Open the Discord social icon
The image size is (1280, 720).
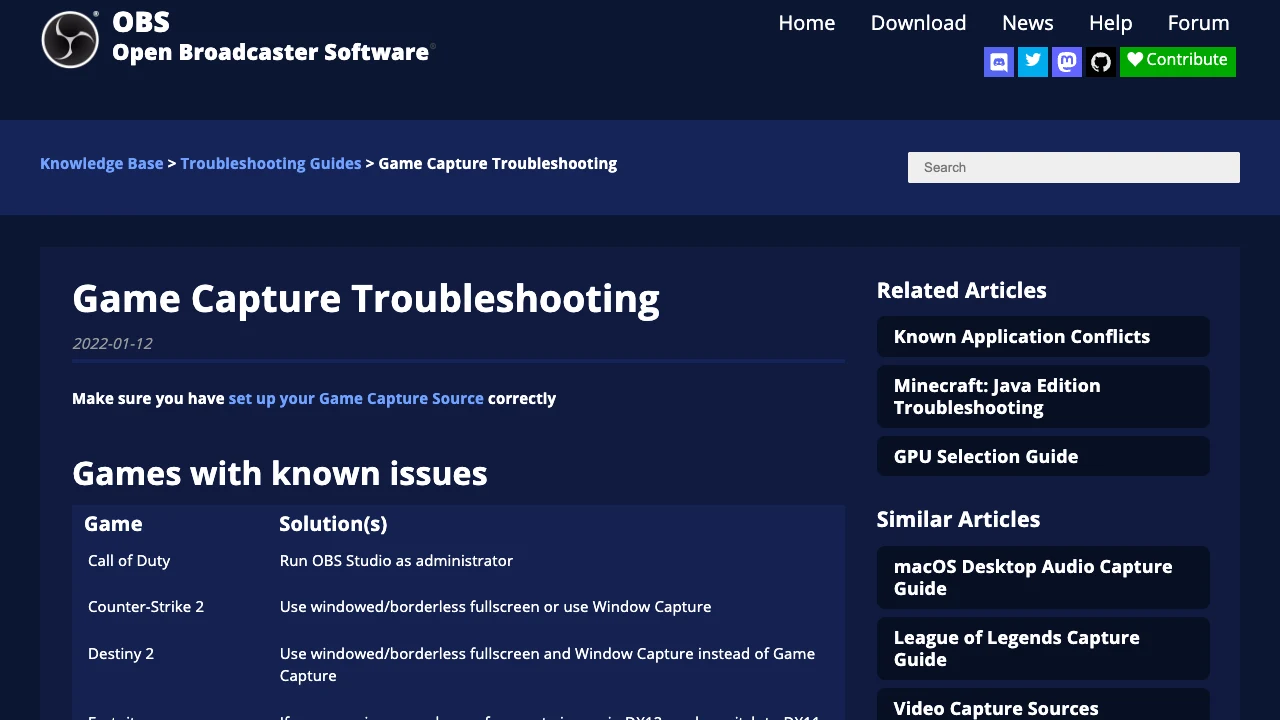point(999,62)
